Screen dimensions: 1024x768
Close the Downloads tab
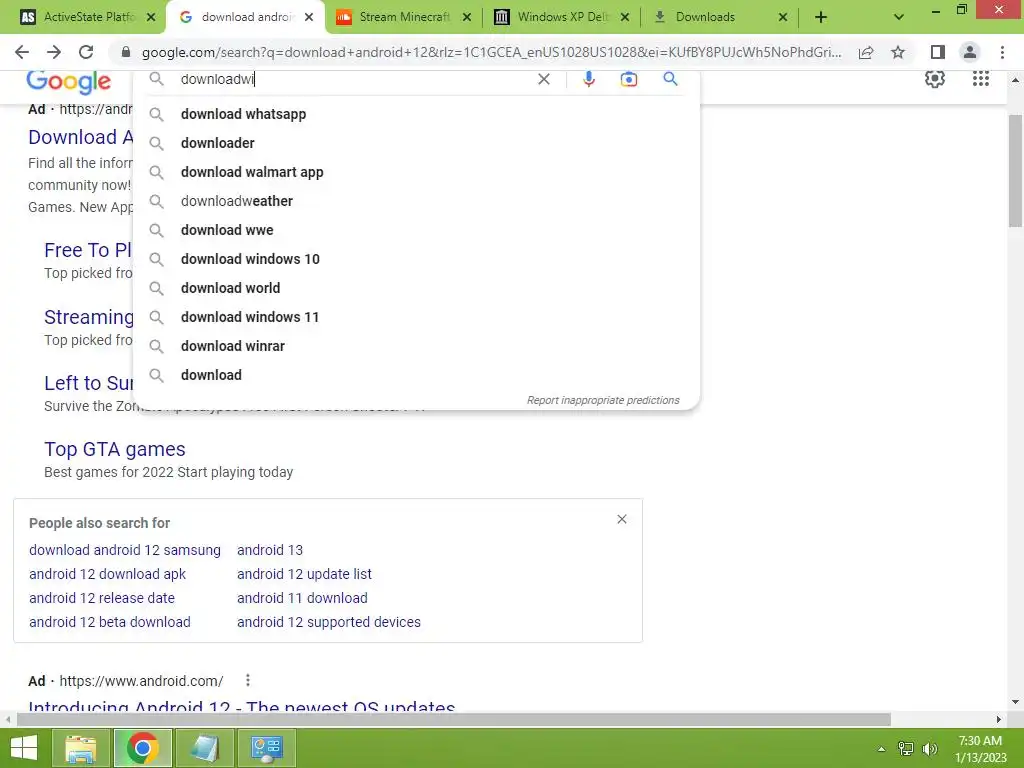pos(783,17)
